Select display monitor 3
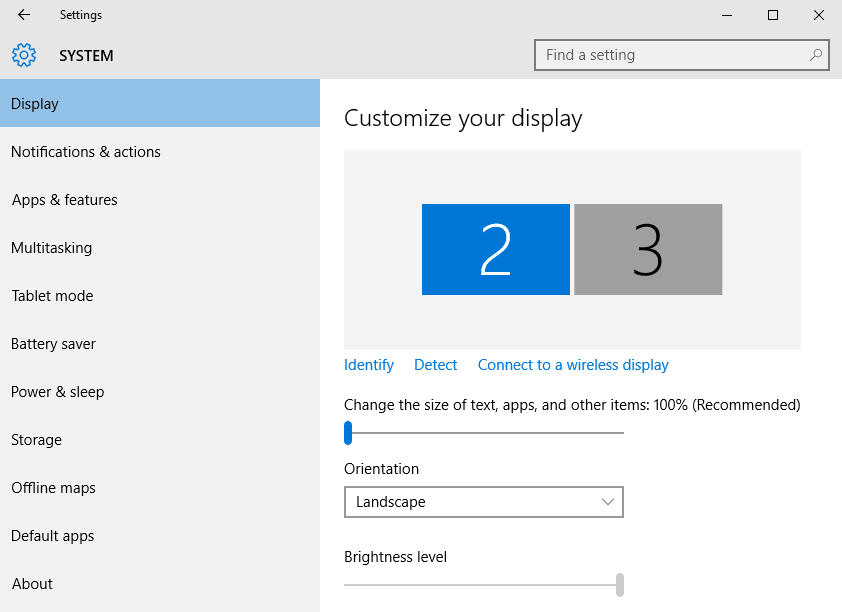Screen dimensions: 842x612 click(x=648, y=249)
